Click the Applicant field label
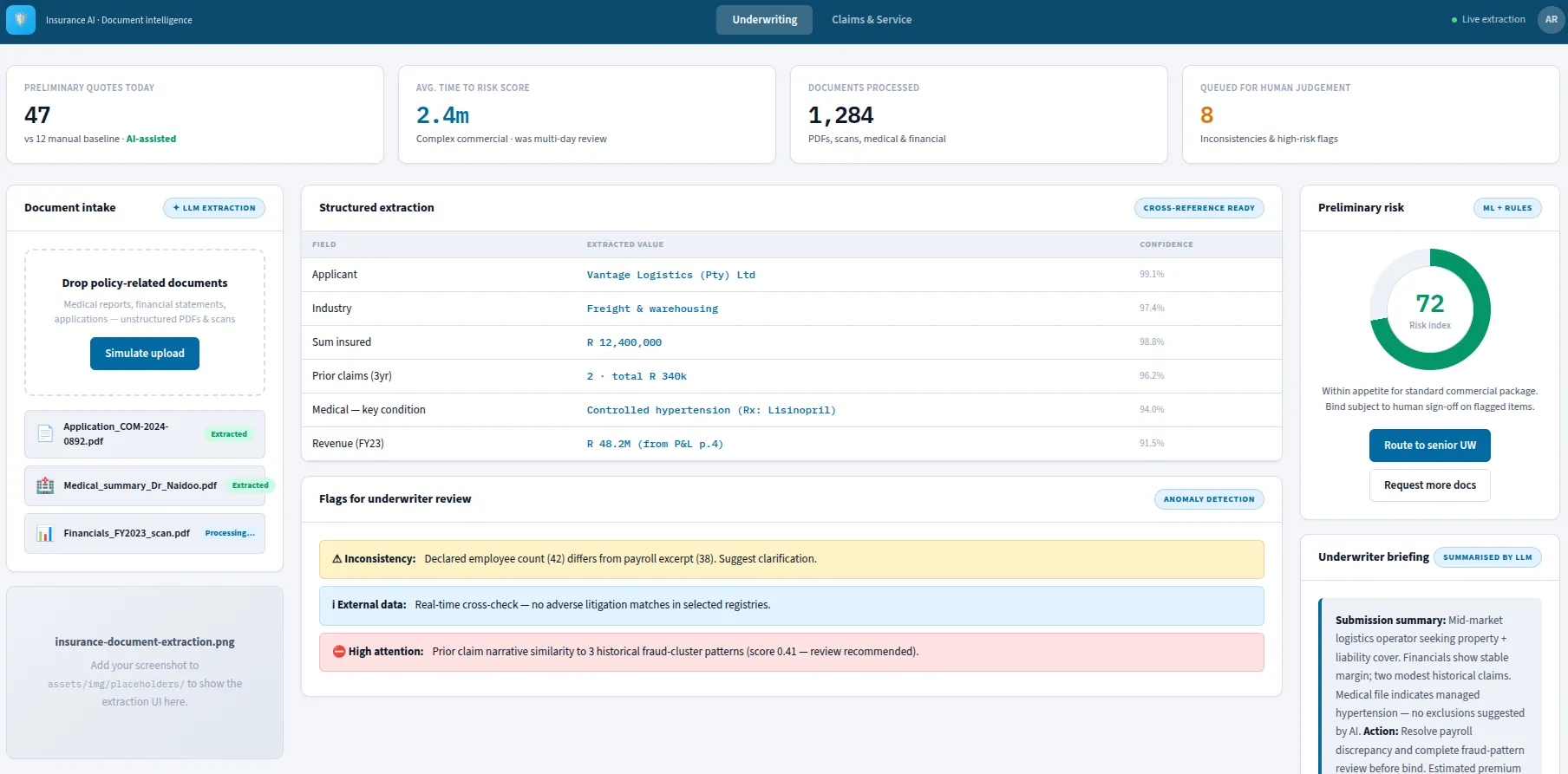The width and height of the screenshot is (1568, 774). (335, 275)
